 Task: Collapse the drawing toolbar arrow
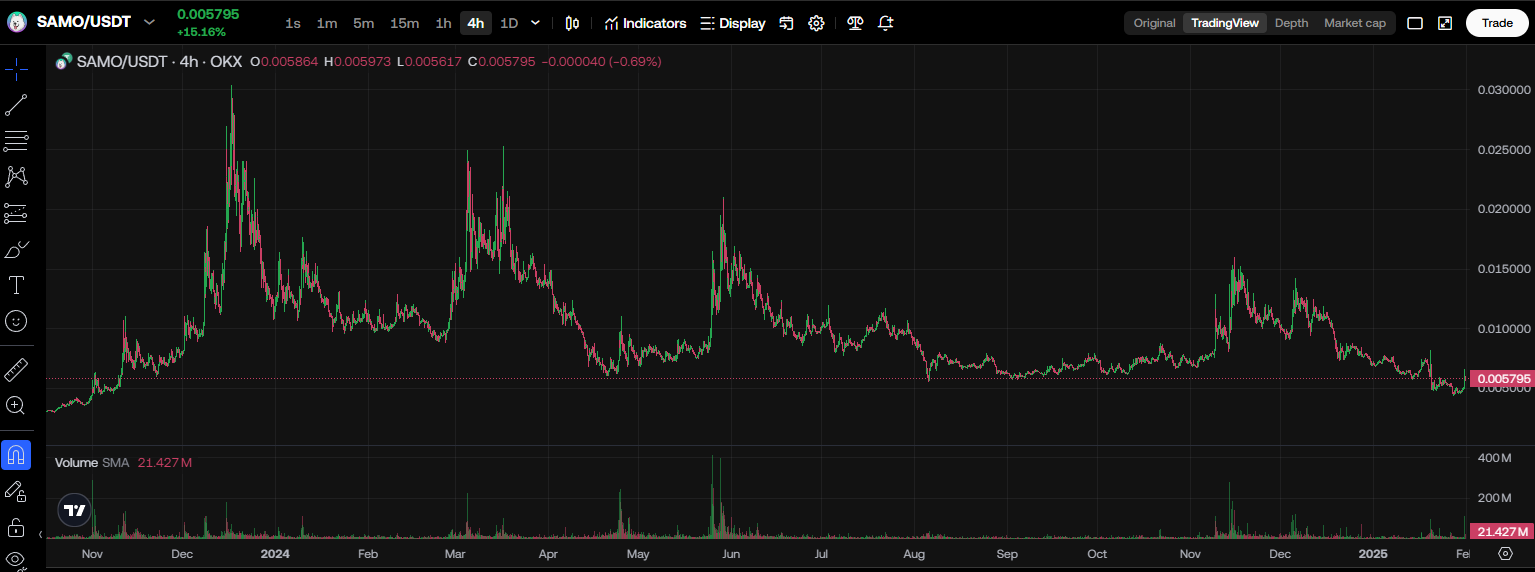40,535
